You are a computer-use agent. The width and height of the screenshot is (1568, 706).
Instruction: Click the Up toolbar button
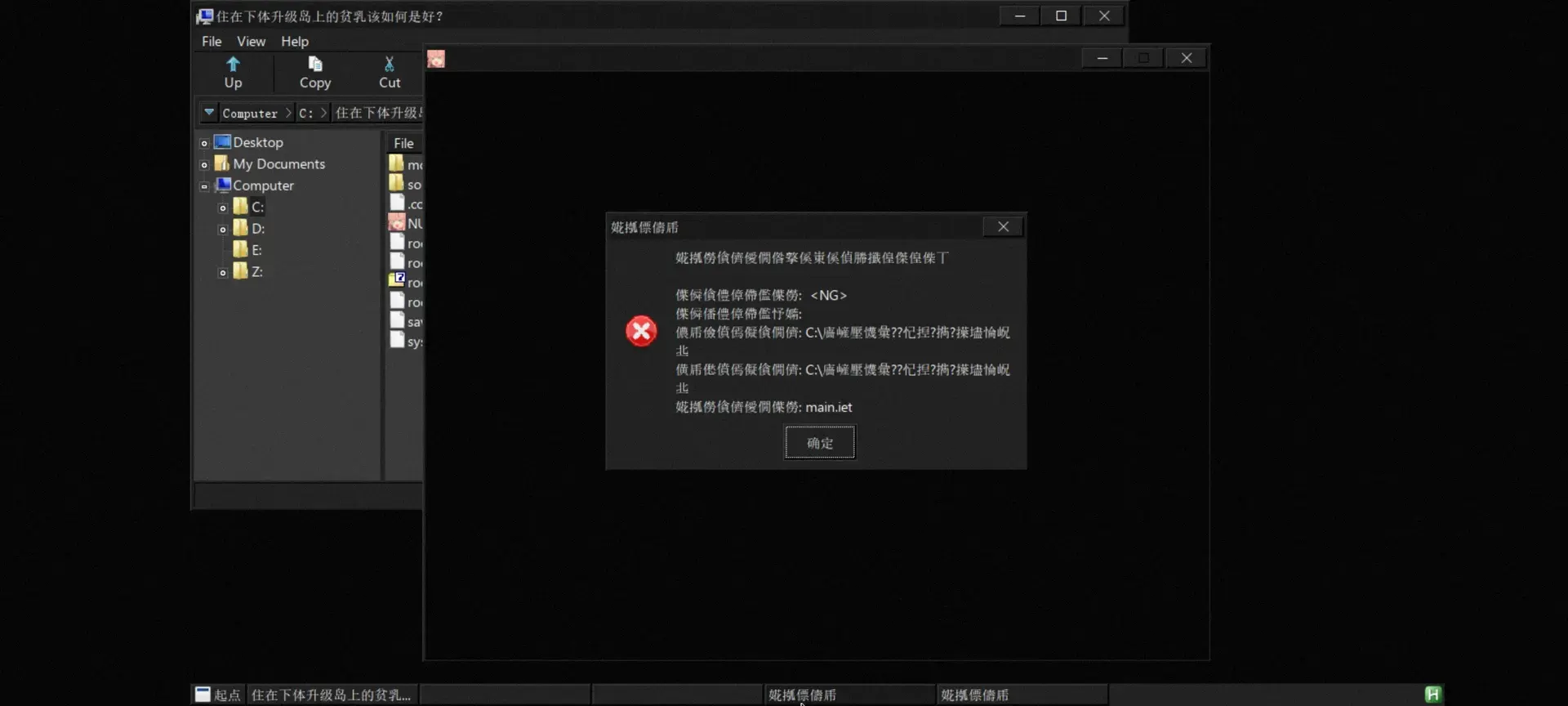(x=233, y=73)
